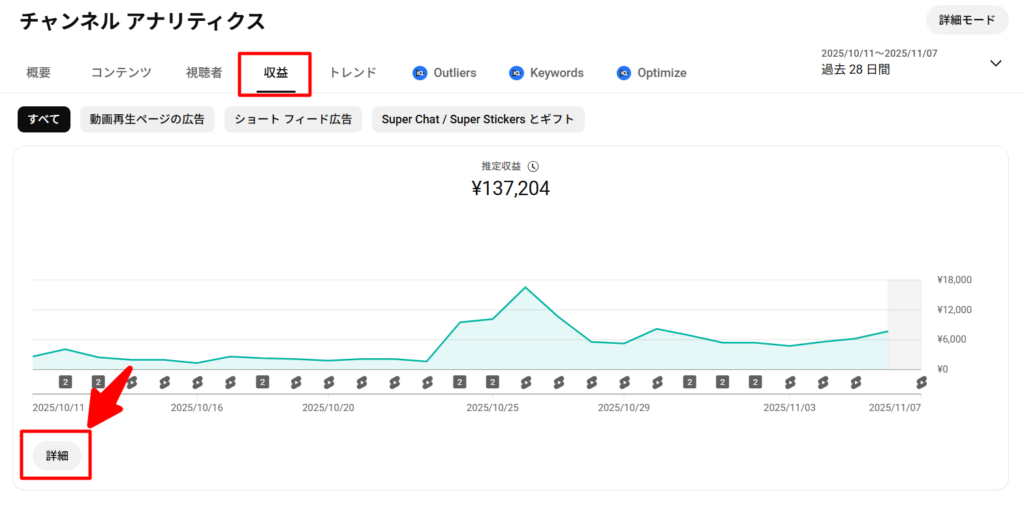Click the vidIQ icon beside Keywords
The height and width of the screenshot is (505, 1024).
[x=516, y=73]
